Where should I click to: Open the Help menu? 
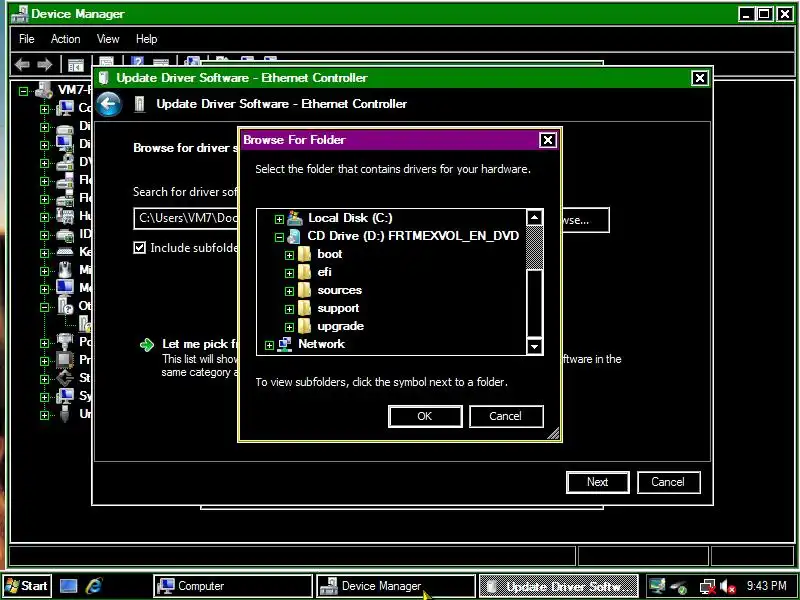point(146,39)
